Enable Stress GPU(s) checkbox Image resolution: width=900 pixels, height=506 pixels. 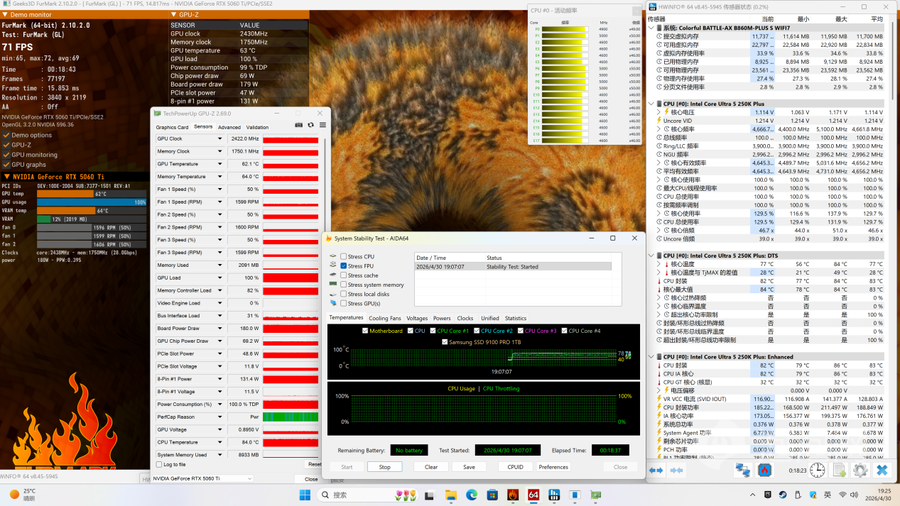(x=343, y=303)
